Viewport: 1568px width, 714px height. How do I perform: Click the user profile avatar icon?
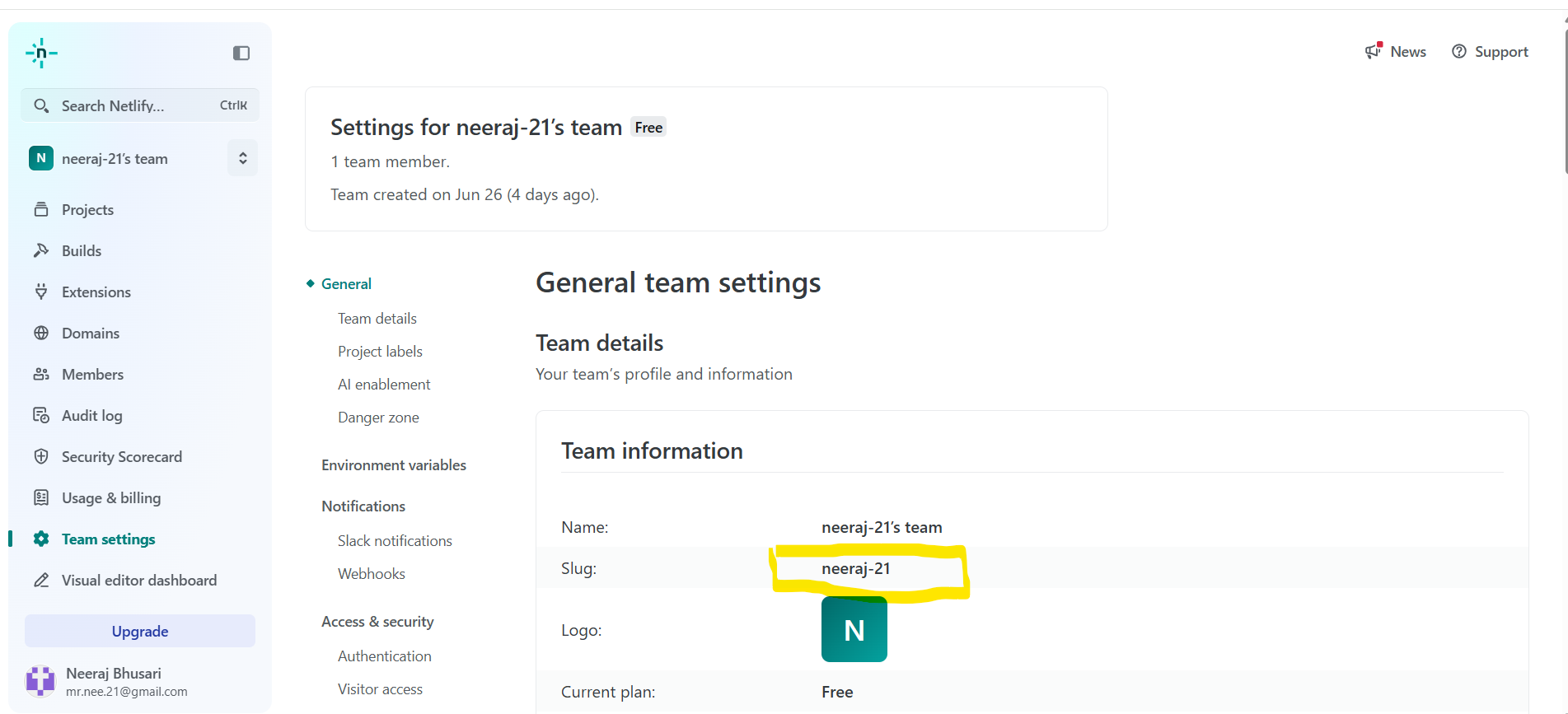[x=40, y=681]
